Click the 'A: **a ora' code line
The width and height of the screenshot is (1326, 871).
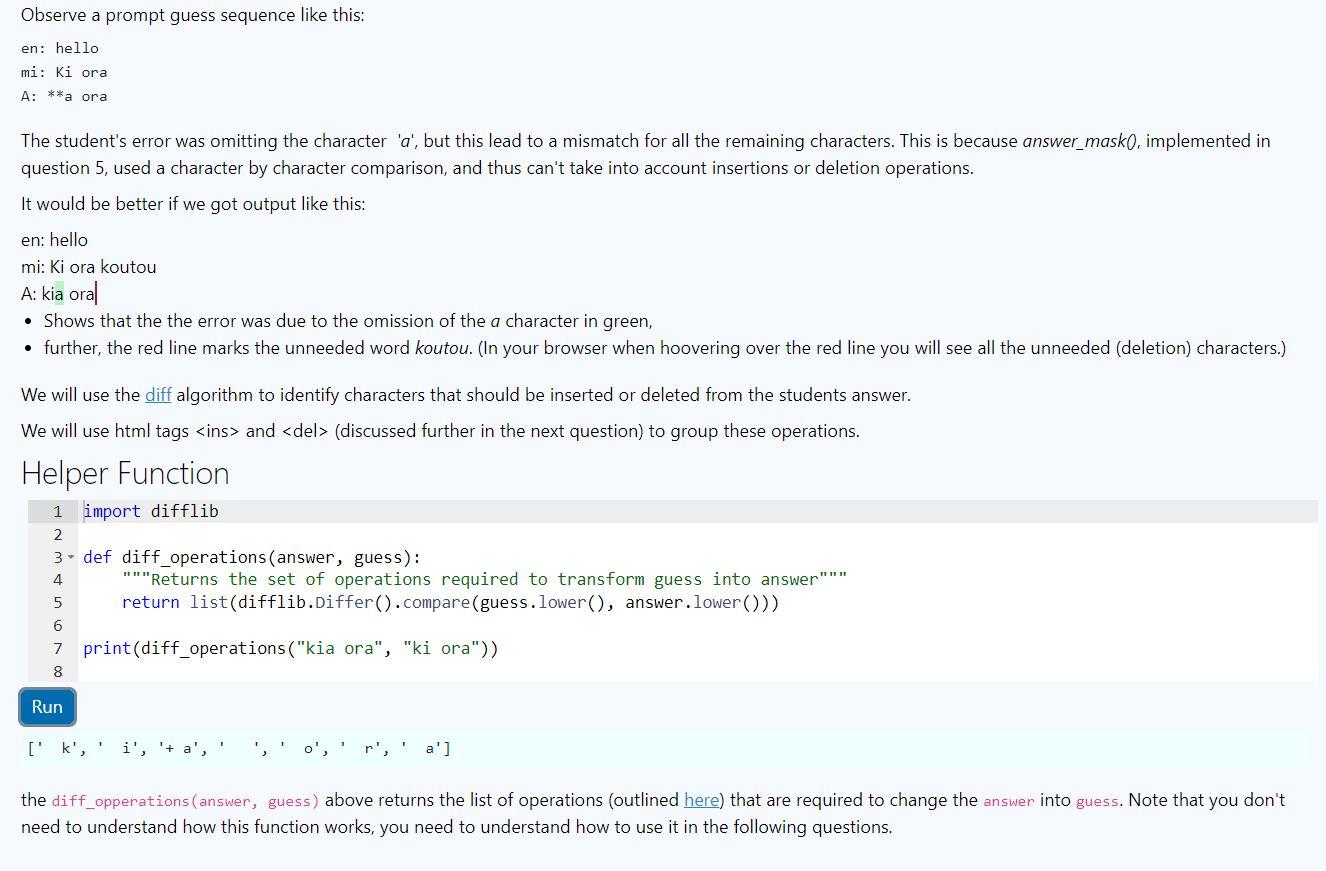point(64,96)
